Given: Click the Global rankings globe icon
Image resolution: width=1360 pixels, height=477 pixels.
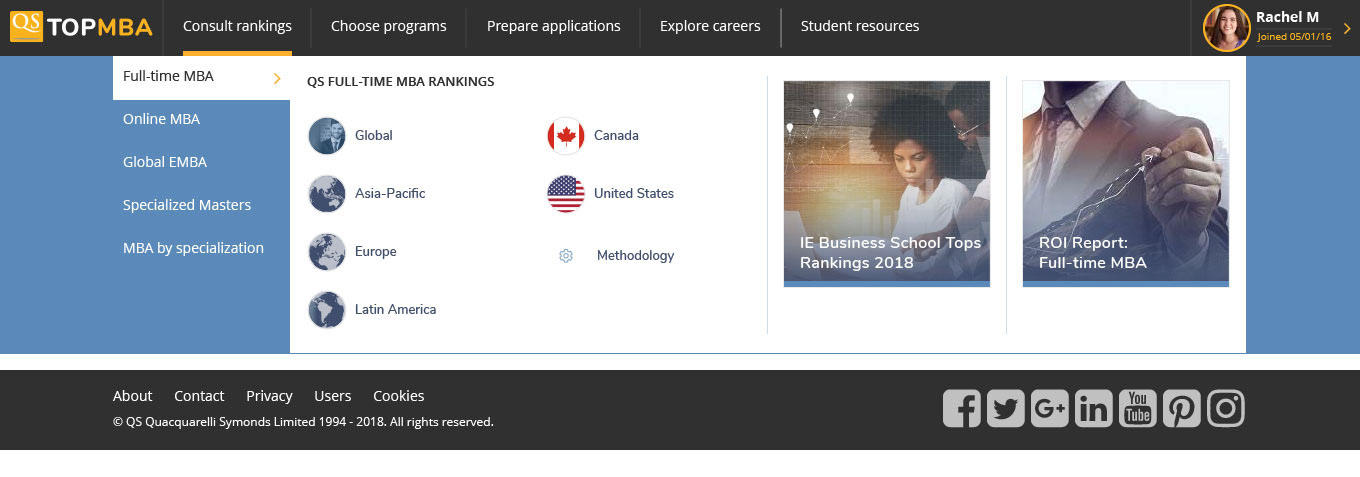Looking at the screenshot, I should pos(327,135).
